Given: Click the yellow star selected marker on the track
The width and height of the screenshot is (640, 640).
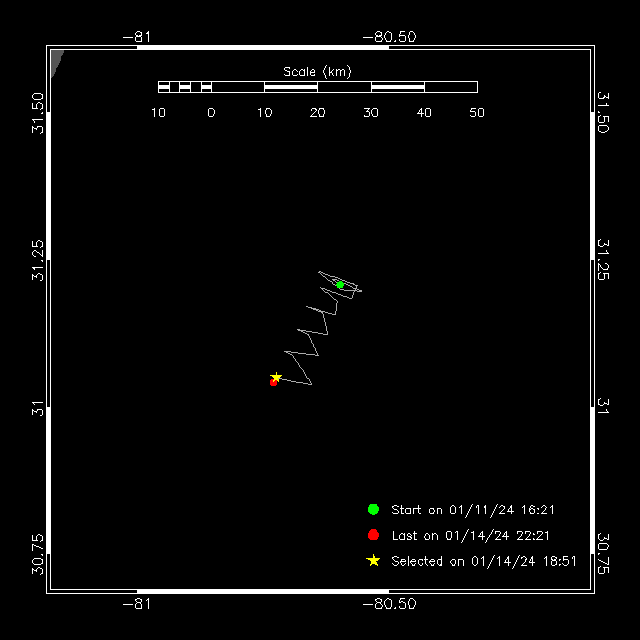Looking at the screenshot, I should [276, 377].
